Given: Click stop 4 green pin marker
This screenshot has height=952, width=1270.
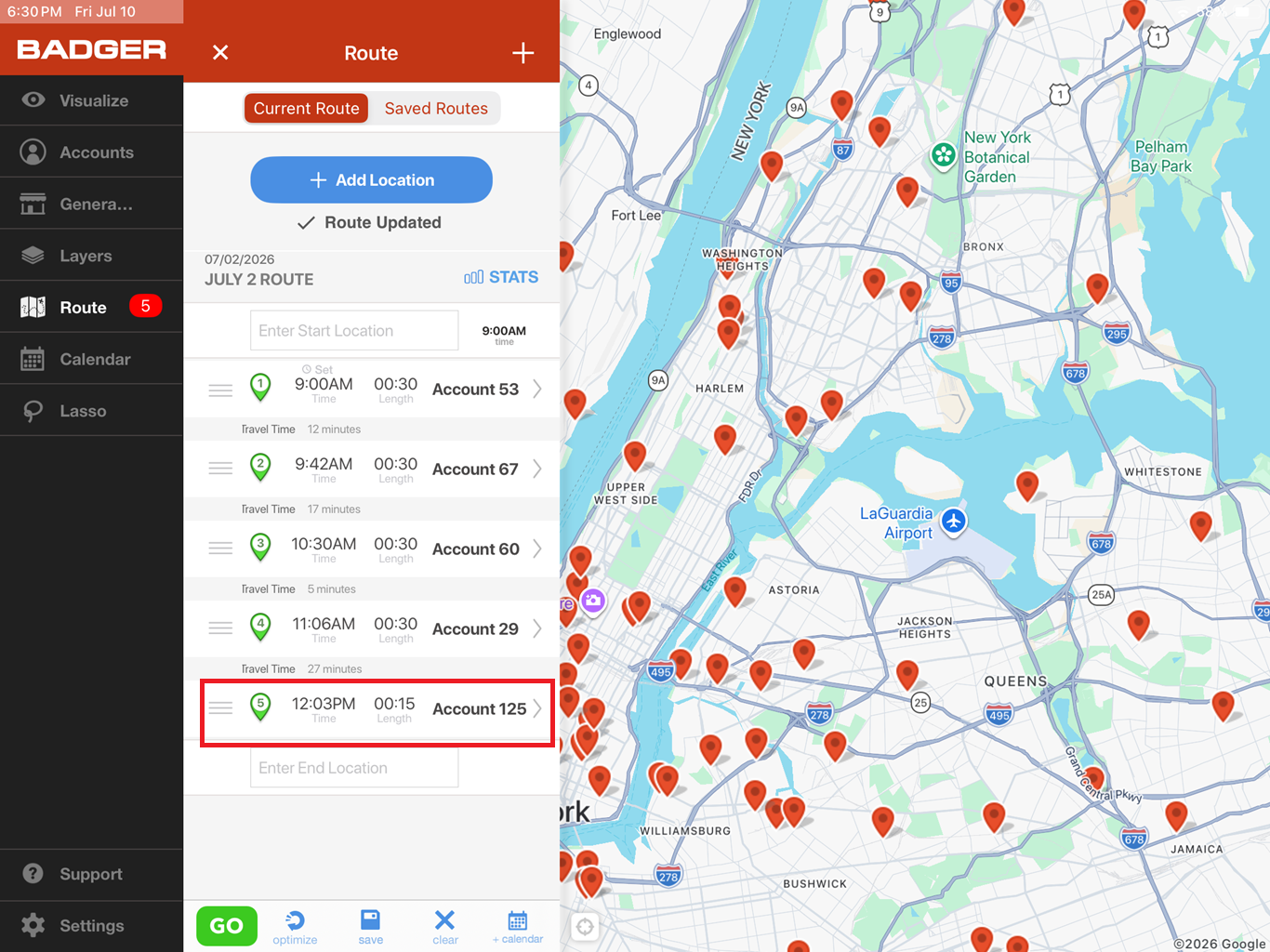Looking at the screenshot, I should click(260, 628).
